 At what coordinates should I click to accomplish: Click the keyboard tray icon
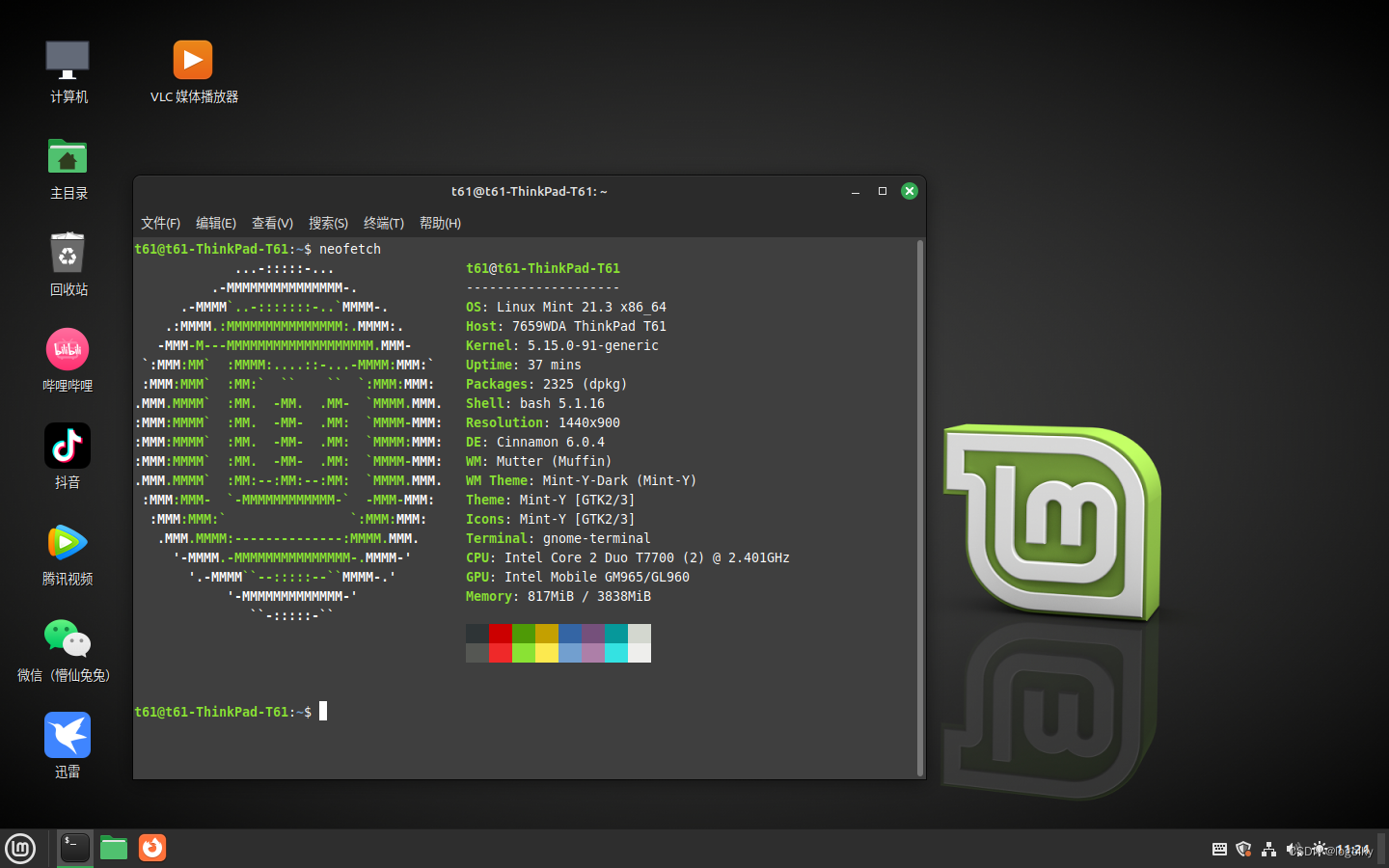[x=1219, y=850]
